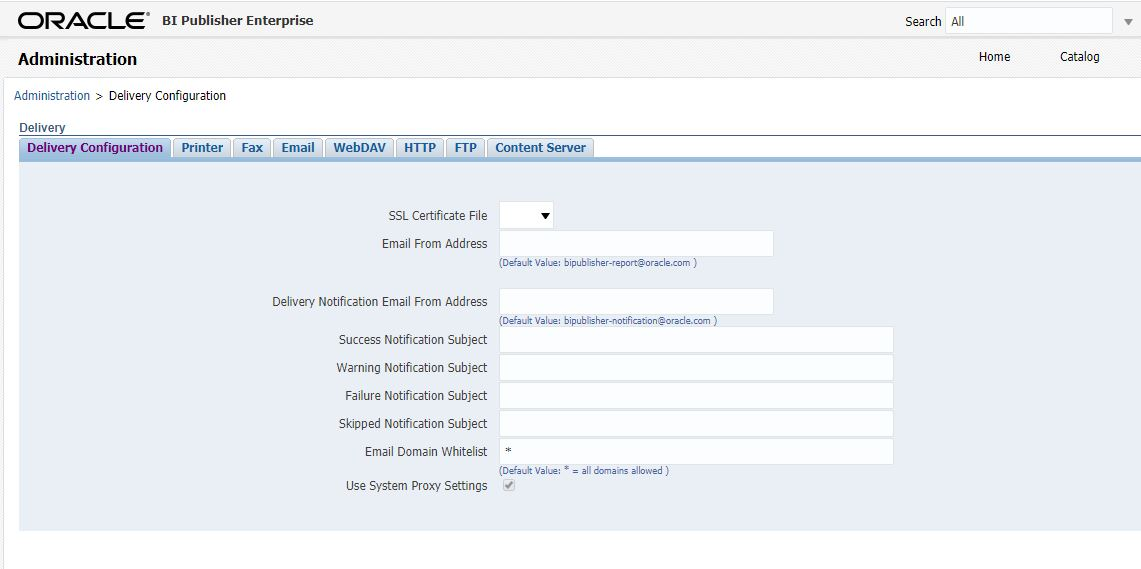Click the Failure Notification Subject field

tap(696, 396)
